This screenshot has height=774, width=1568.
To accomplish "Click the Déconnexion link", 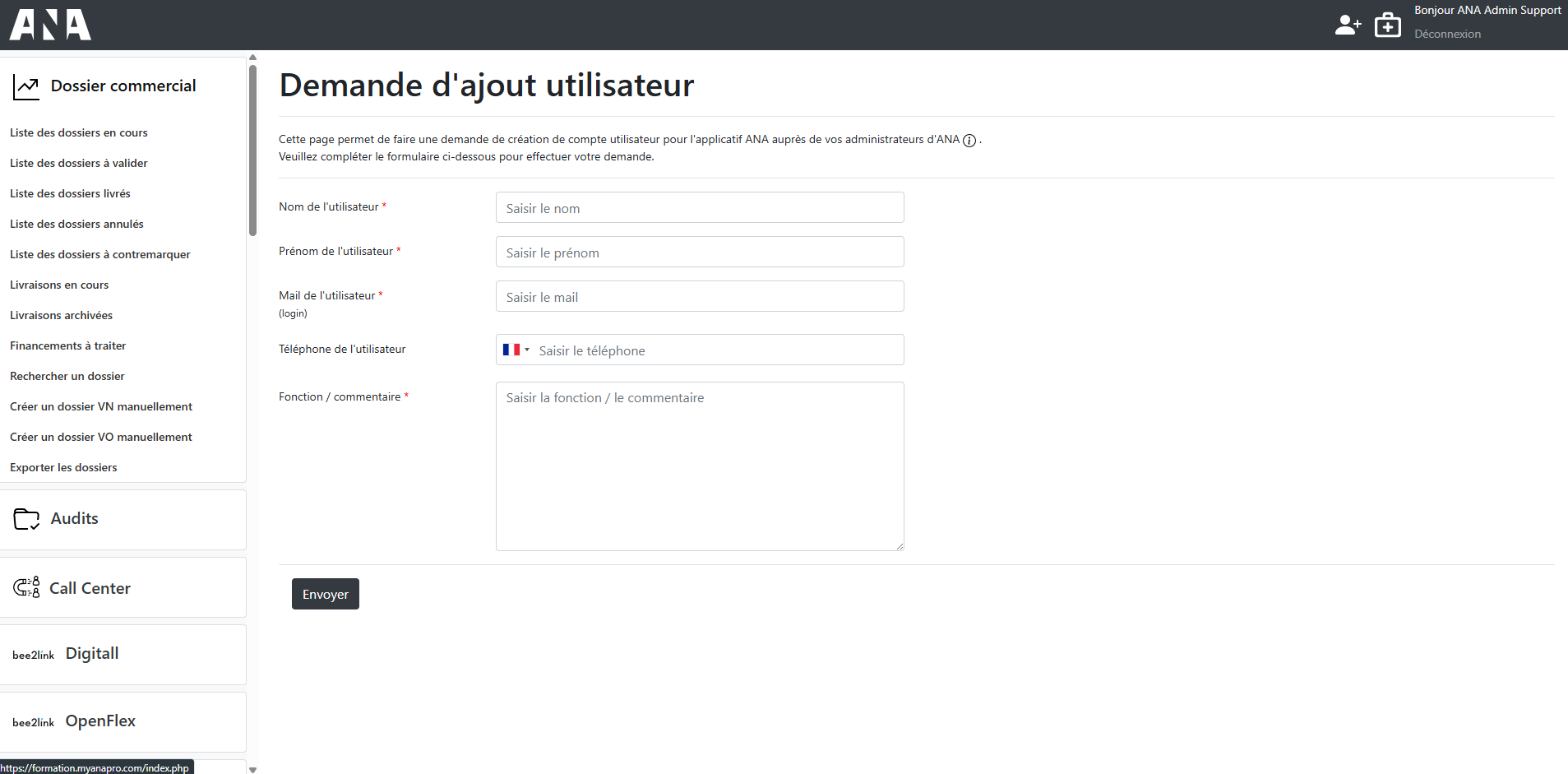I will pyautogui.click(x=1447, y=34).
